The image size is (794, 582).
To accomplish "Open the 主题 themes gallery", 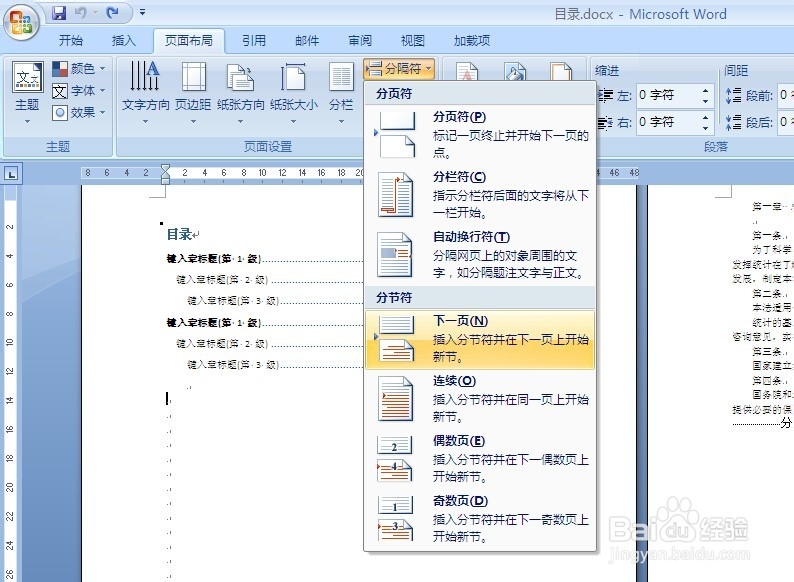I will (x=27, y=93).
